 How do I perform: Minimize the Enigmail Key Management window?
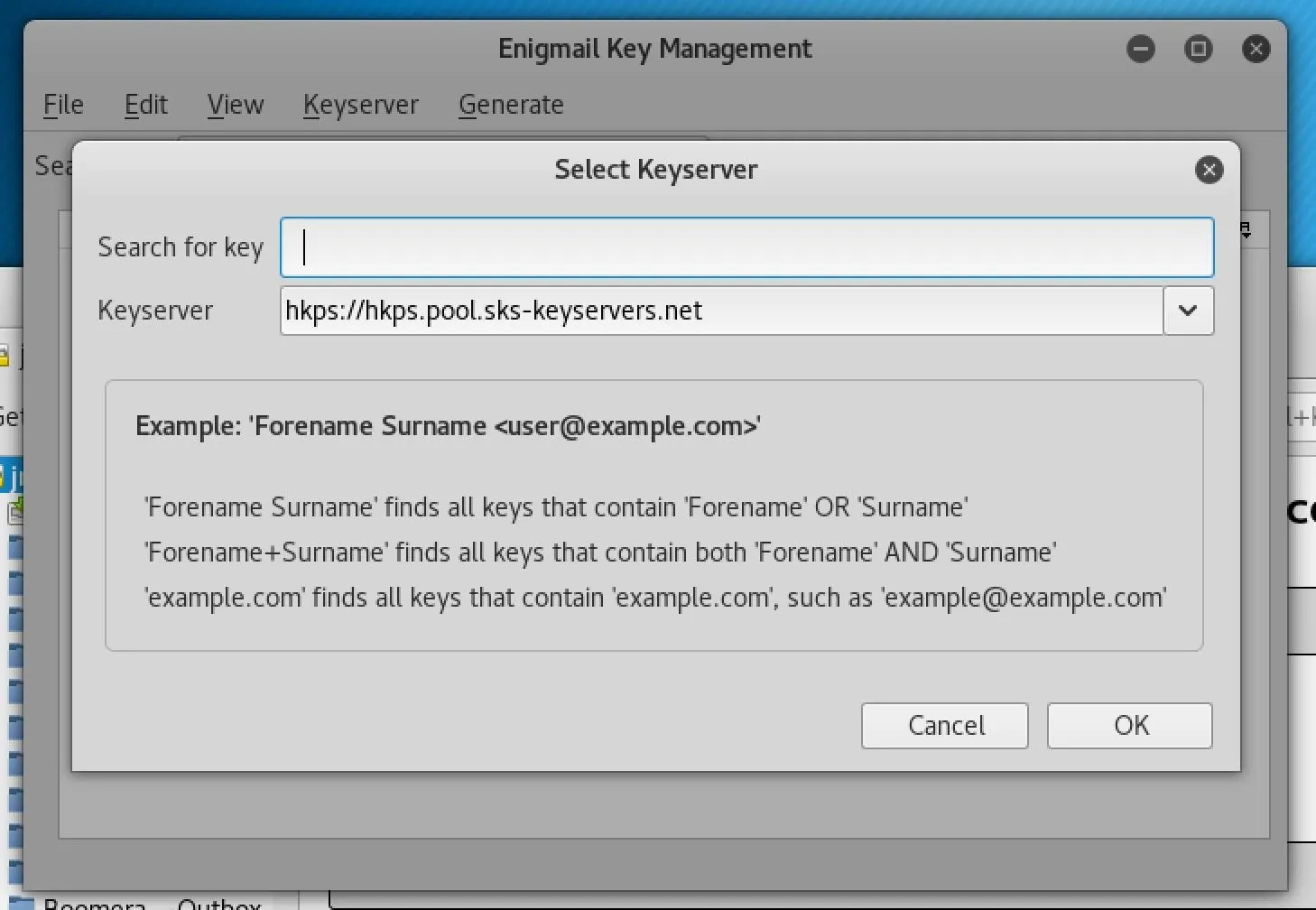[1141, 49]
